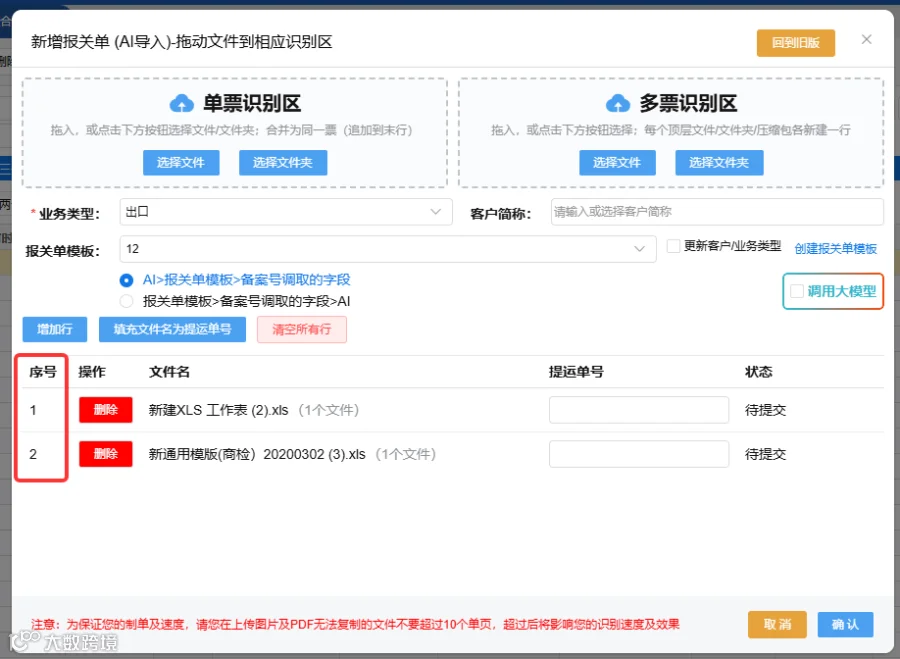Close the 新增报关单 dialog with the X

[x=867, y=40]
